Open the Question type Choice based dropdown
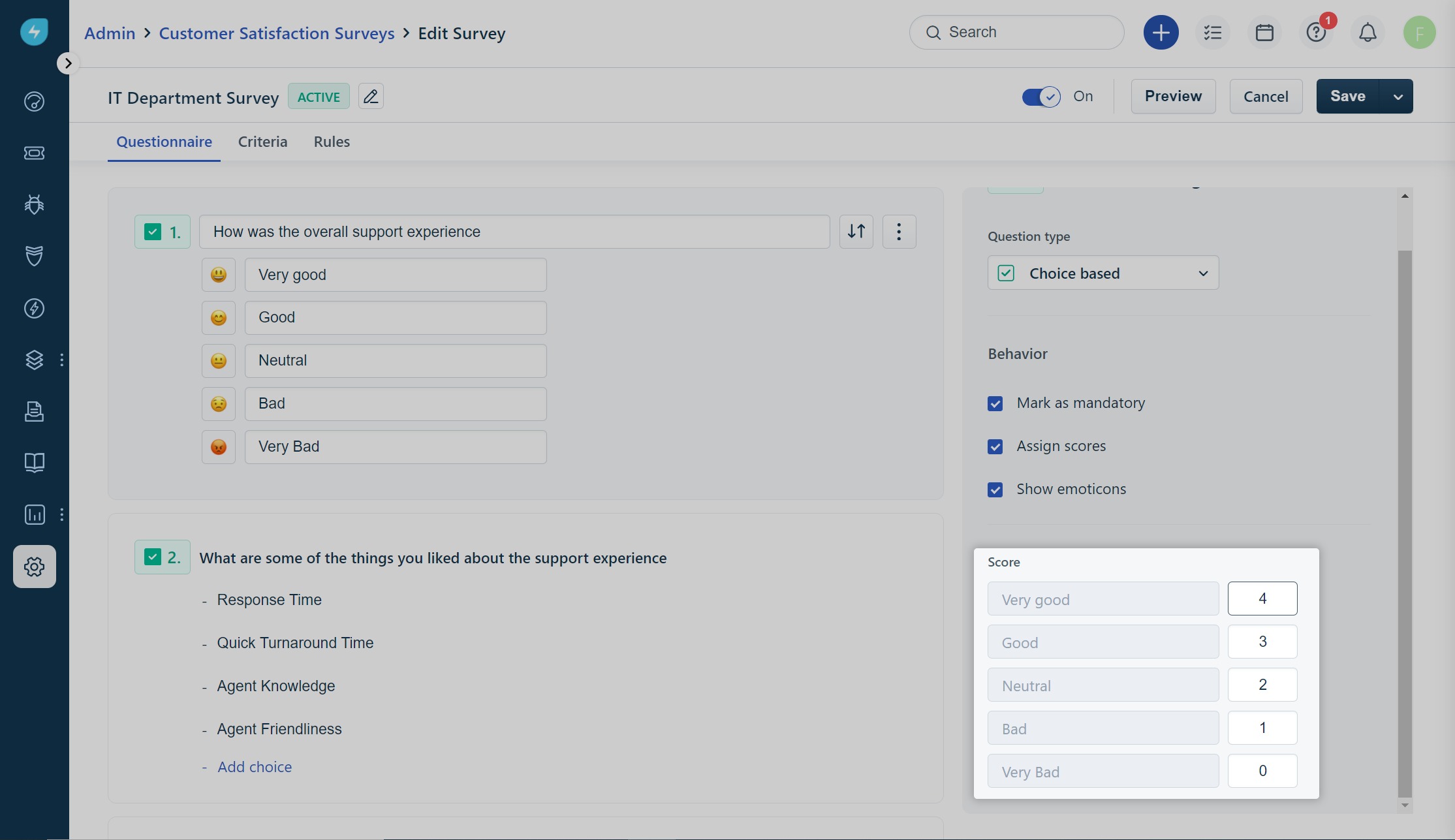Viewport: 1455px width, 840px height. coord(1103,273)
